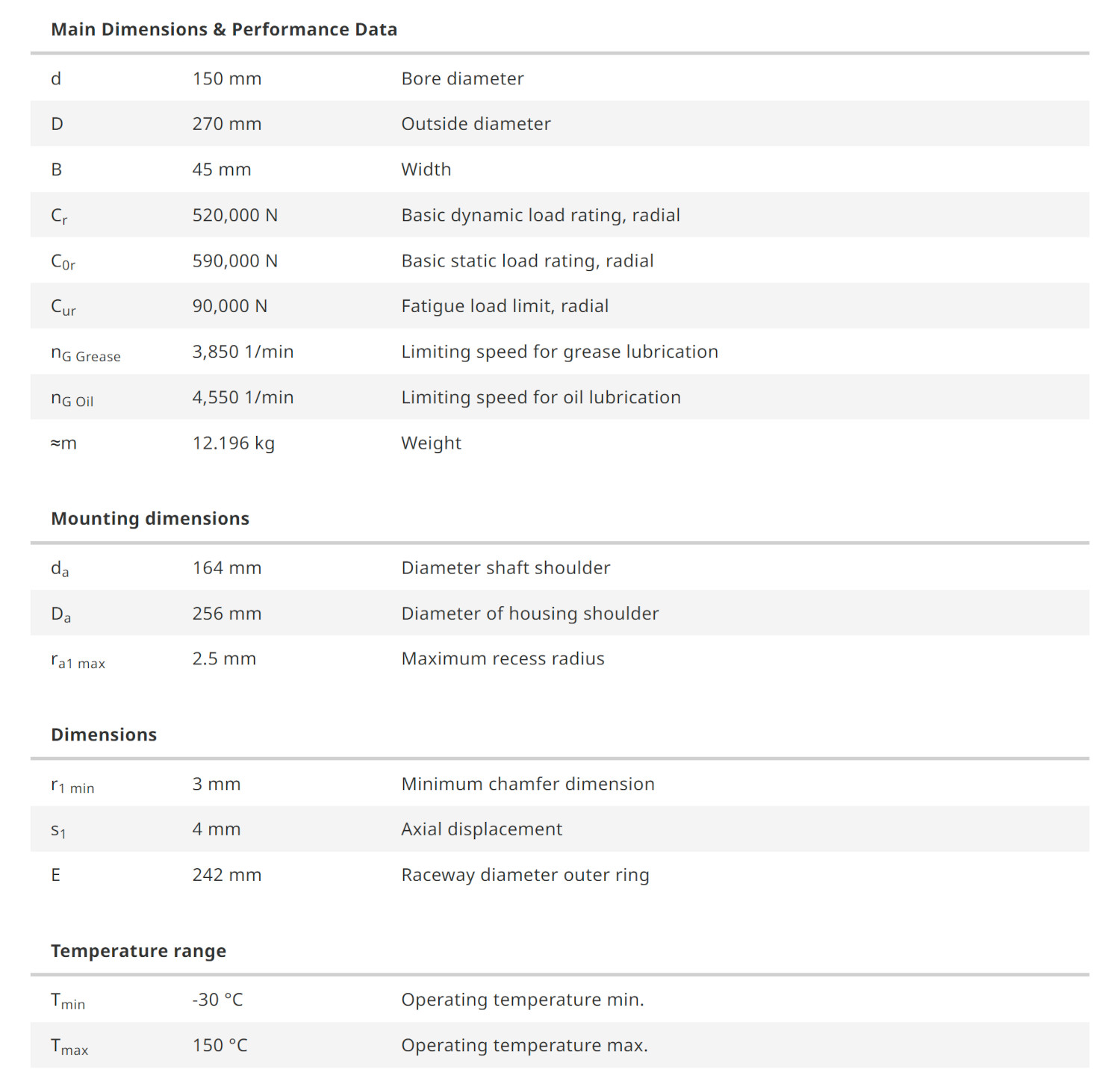Click the Fatigue load limit, radial text
Viewport: 1120px width, 1072px height.
coord(505,306)
